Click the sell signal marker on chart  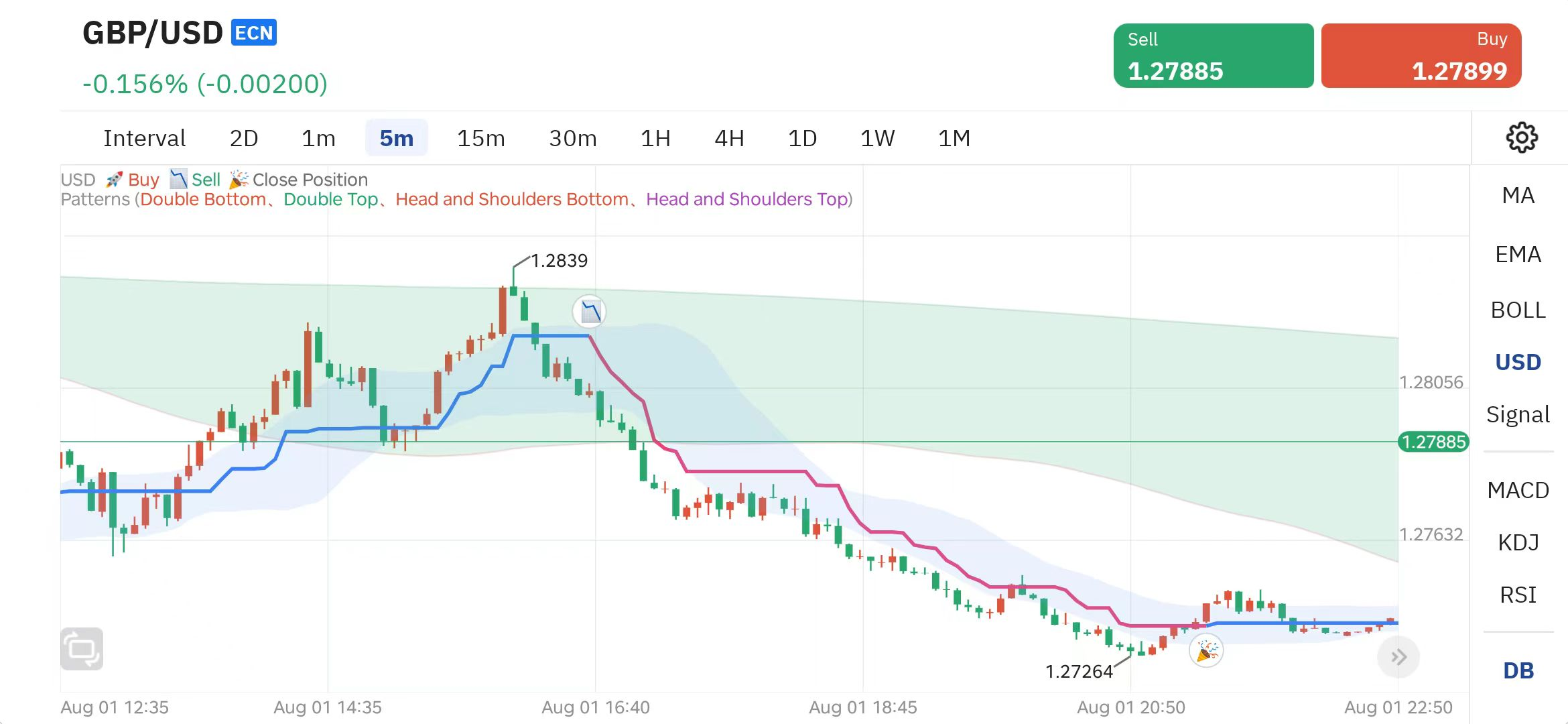coord(590,312)
